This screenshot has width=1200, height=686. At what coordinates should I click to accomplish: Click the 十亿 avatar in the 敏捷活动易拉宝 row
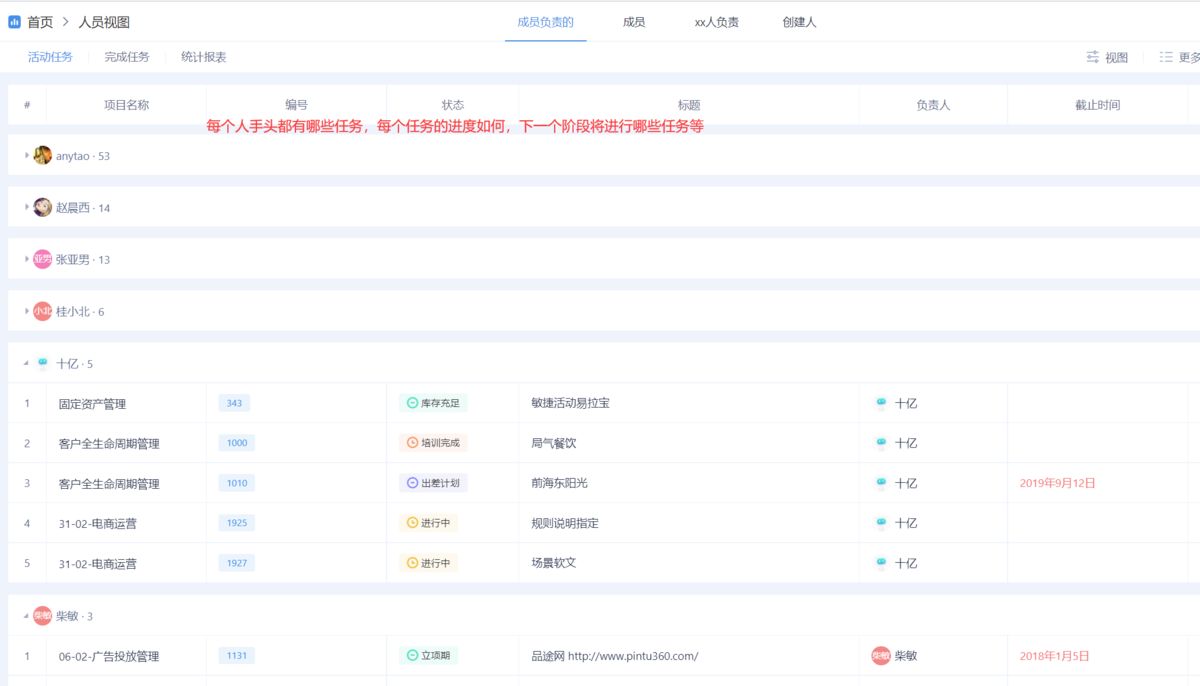coord(881,403)
